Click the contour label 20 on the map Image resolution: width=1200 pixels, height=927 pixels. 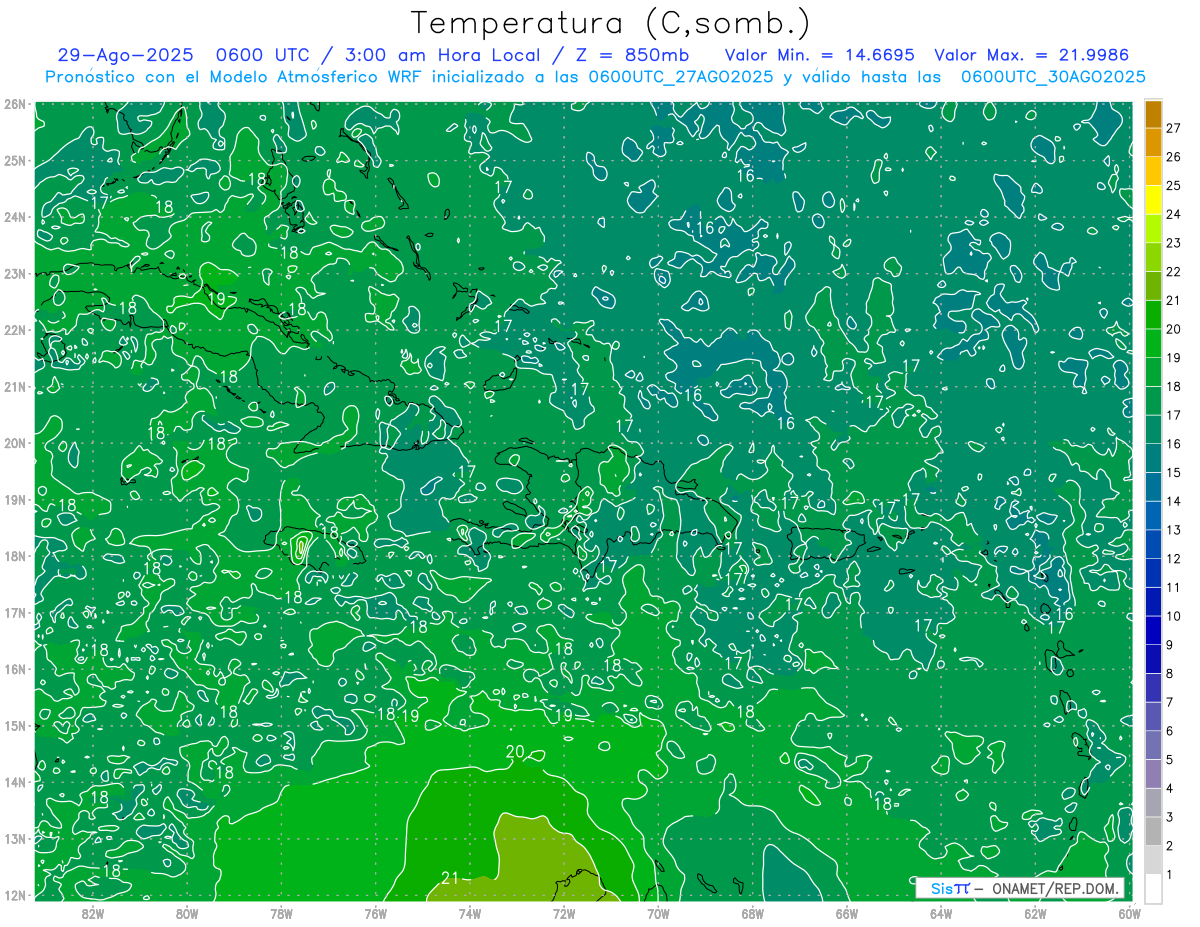click(516, 752)
